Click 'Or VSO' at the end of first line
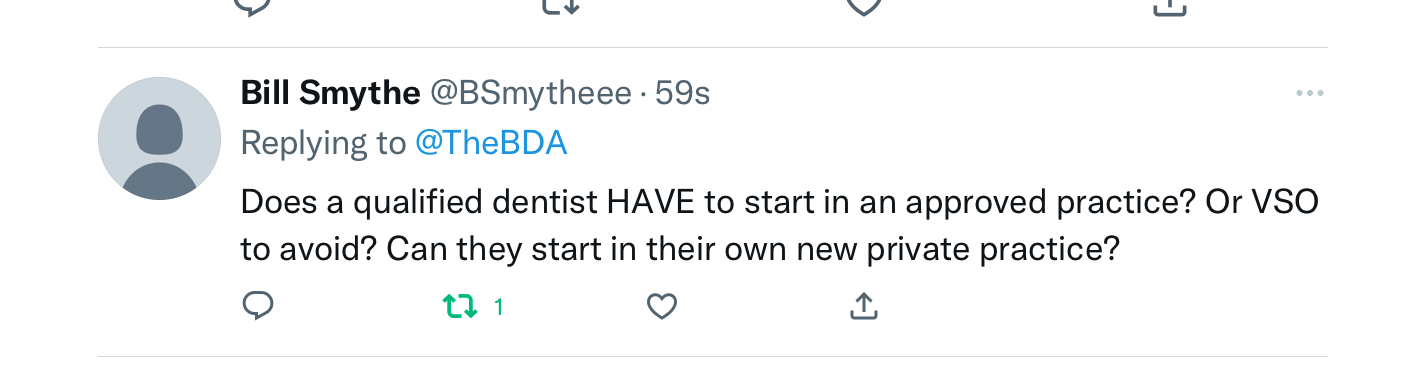Image resolution: width=1404 pixels, height=374 pixels. (1263, 202)
